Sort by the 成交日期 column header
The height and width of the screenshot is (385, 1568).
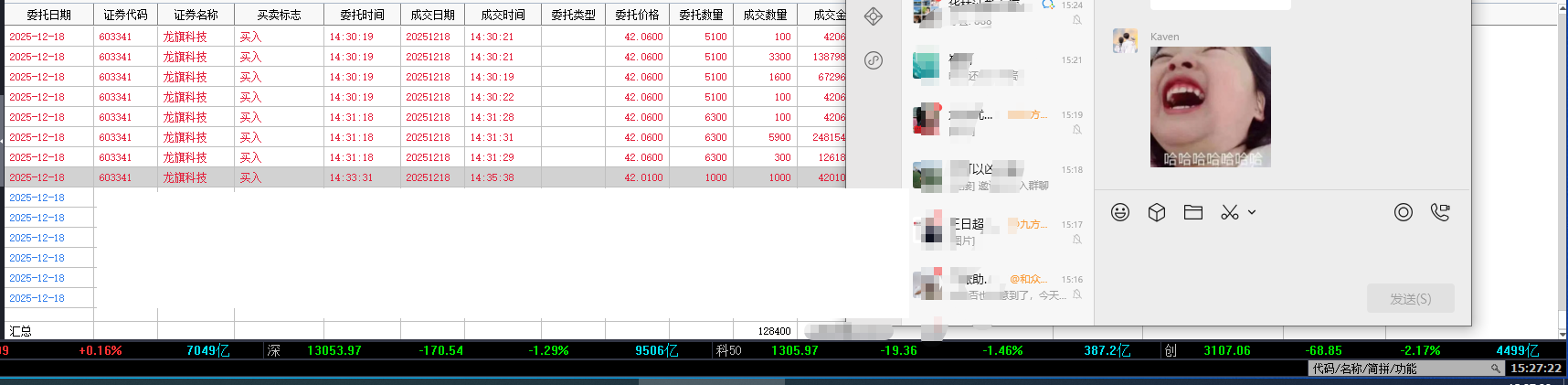(432, 15)
